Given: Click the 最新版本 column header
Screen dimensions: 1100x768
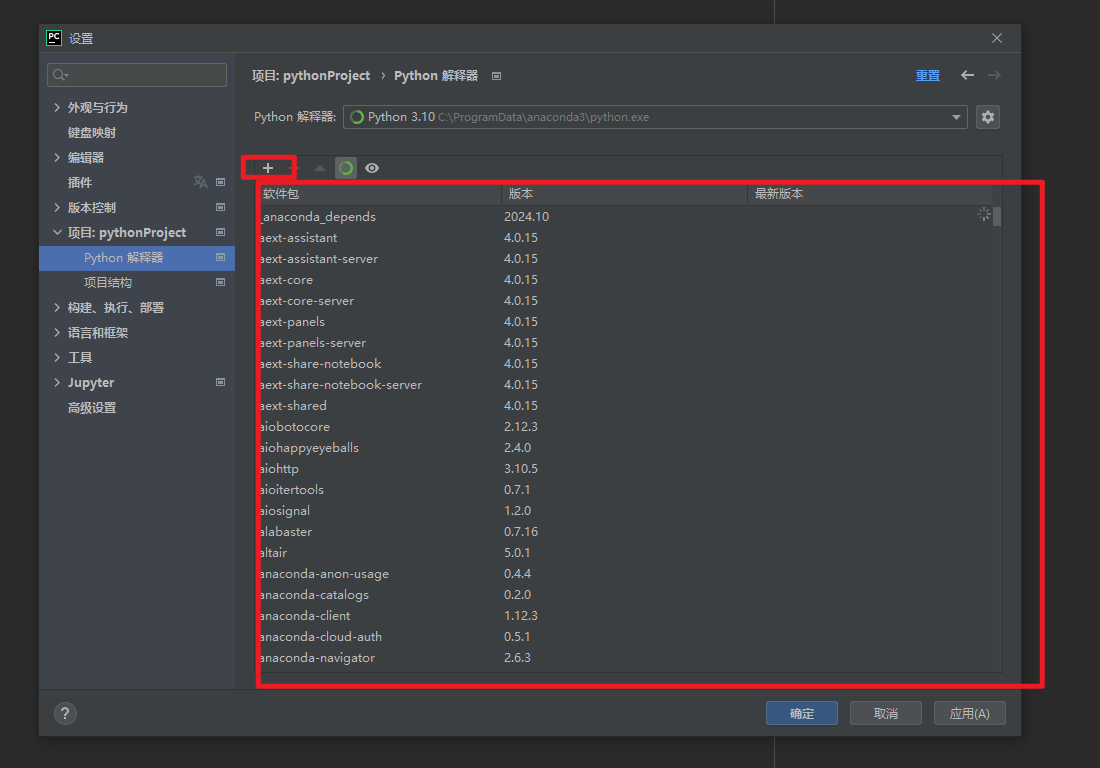Looking at the screenshot, I should (870, 194).
